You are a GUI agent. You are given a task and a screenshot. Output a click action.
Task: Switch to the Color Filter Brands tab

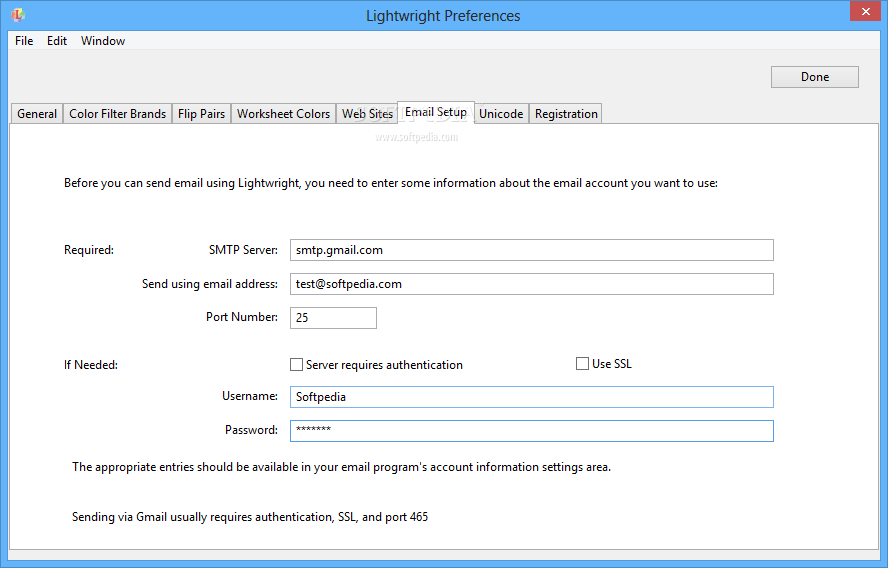coord(117,113)
